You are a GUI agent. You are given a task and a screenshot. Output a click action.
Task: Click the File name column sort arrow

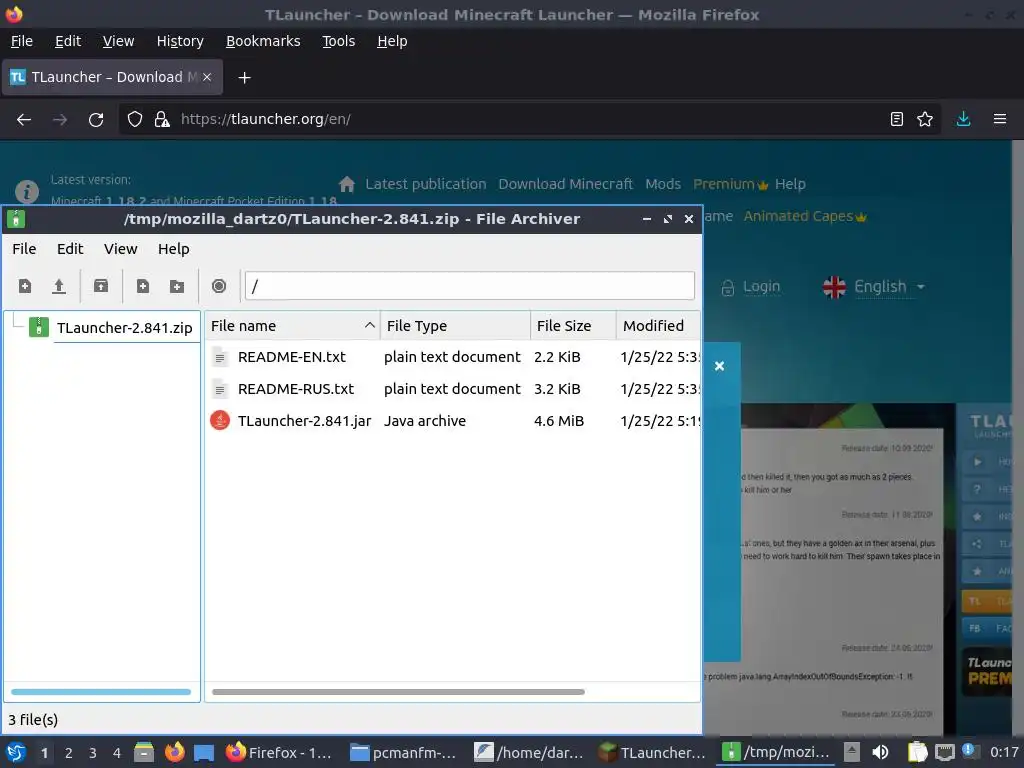click(x=370, y=325)
